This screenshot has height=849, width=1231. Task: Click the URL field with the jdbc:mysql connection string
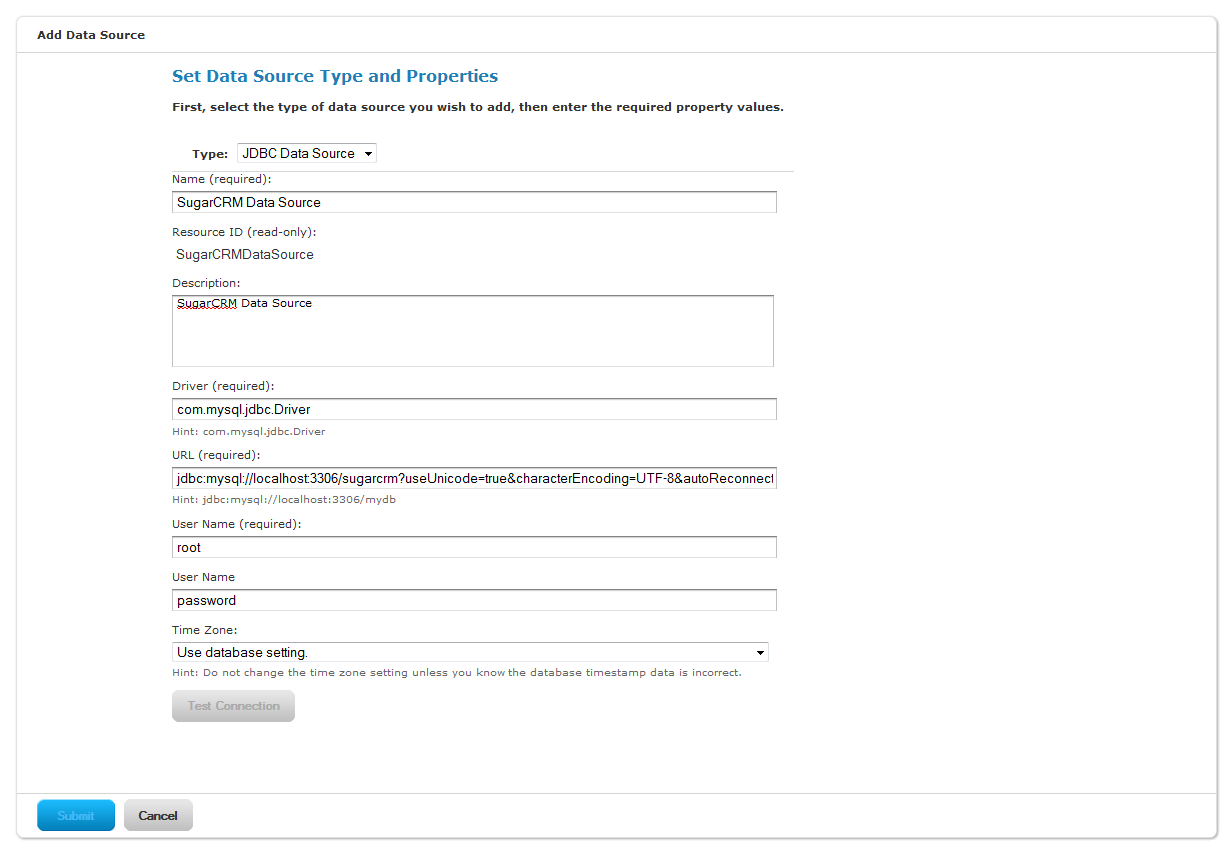click(474, 478)
